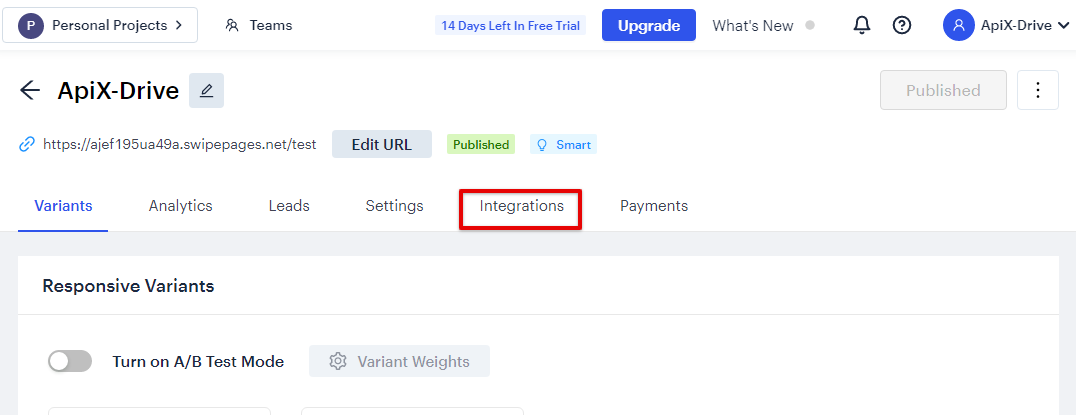1076x415 pixels.
Task: Select the Payments tab
Action: pos(654,206)
